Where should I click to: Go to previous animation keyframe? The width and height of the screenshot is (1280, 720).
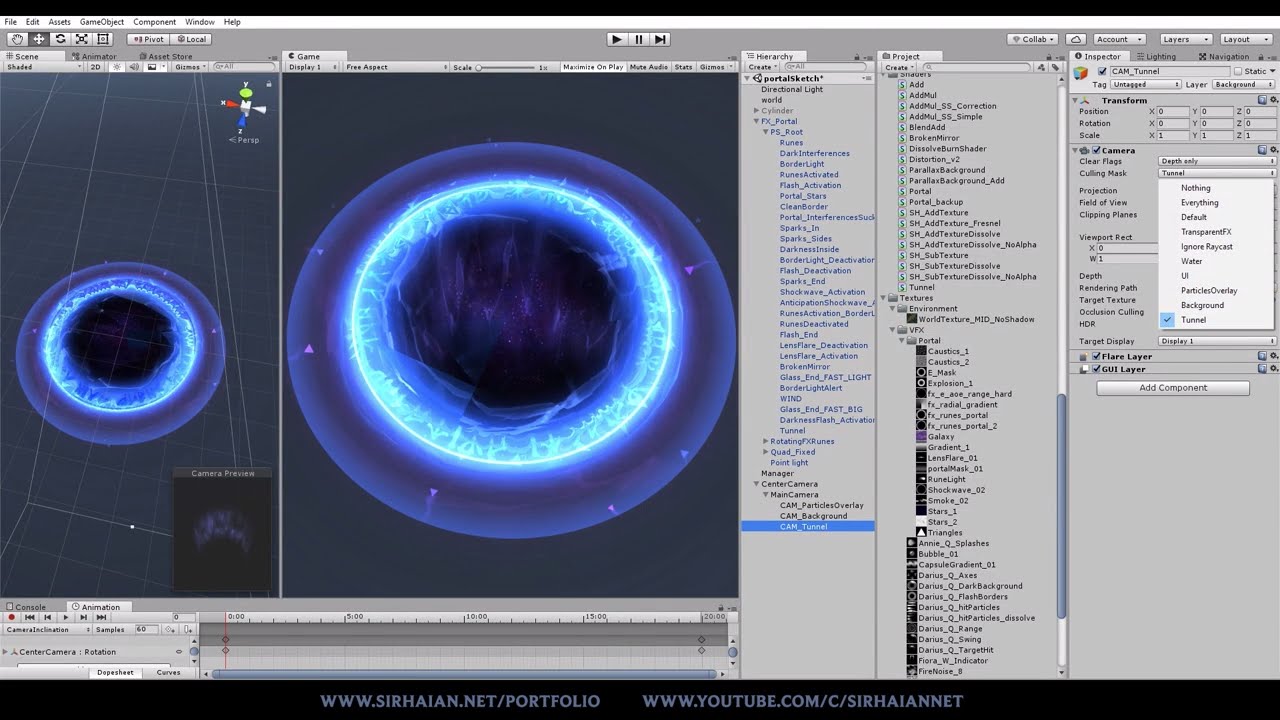[47, 617]
